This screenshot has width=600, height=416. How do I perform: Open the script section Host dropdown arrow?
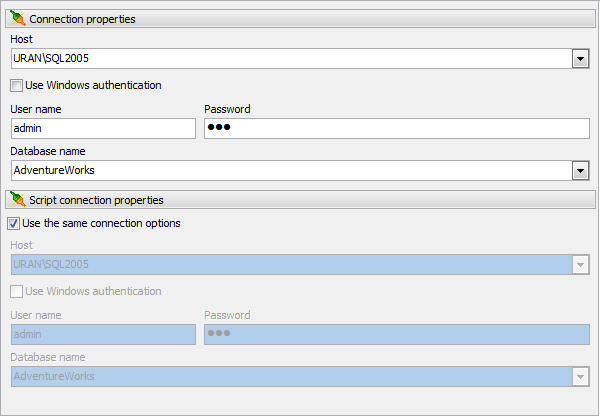tap(580, 265)
